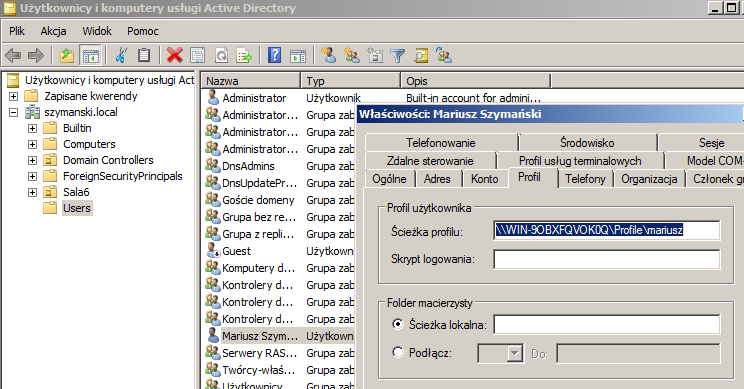Image resolution: width=744 pixels, height=389 pixels.
Task: Click the Export list icon
Action: [244, 56]
